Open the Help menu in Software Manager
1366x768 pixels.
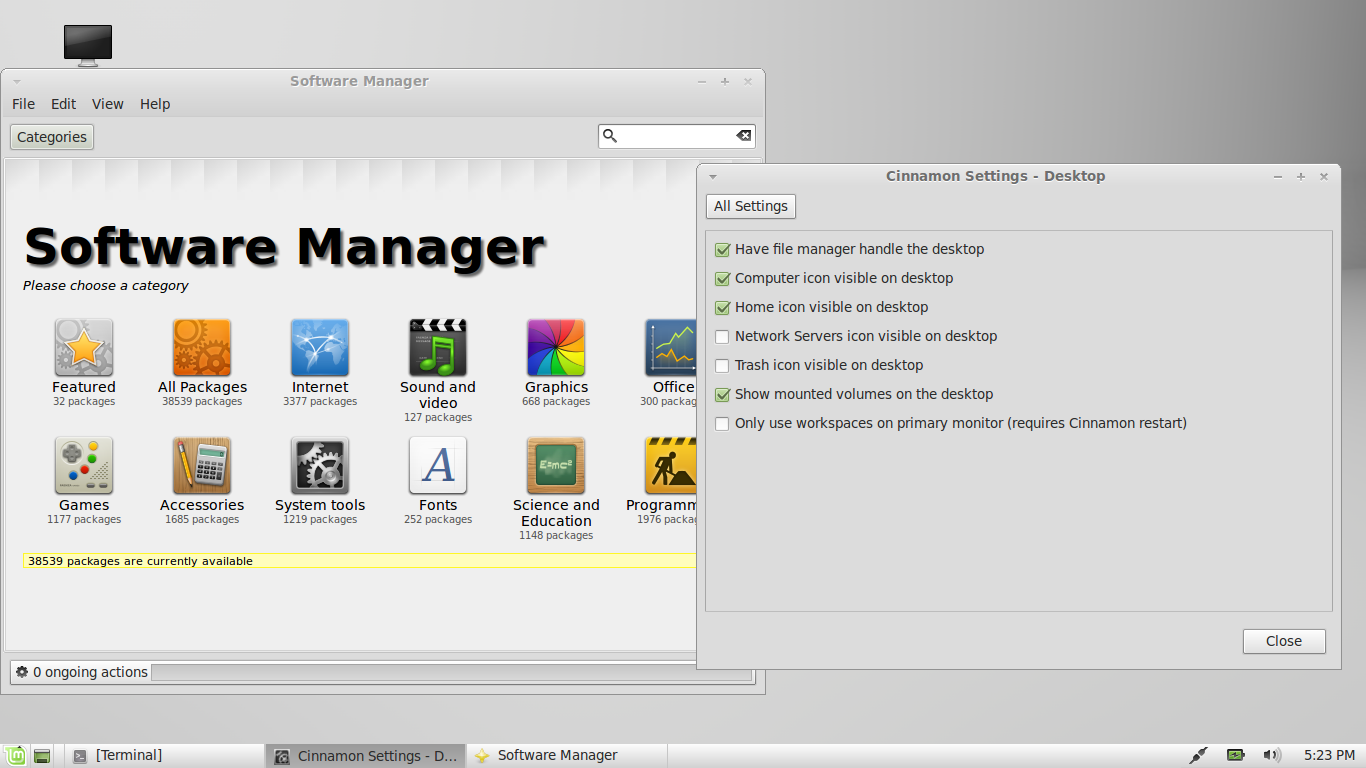[155, 104]
